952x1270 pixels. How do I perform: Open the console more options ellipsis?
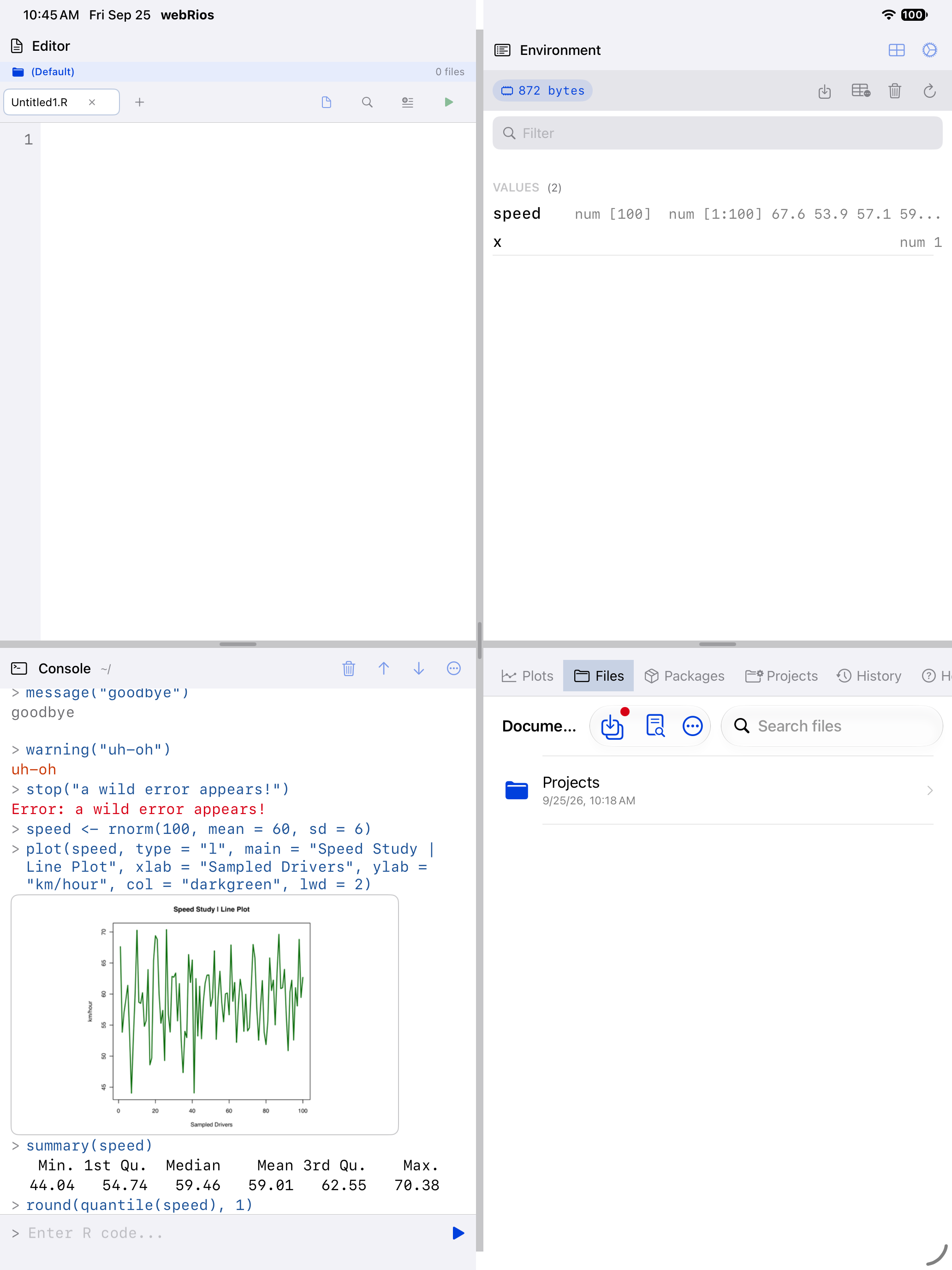454,668
